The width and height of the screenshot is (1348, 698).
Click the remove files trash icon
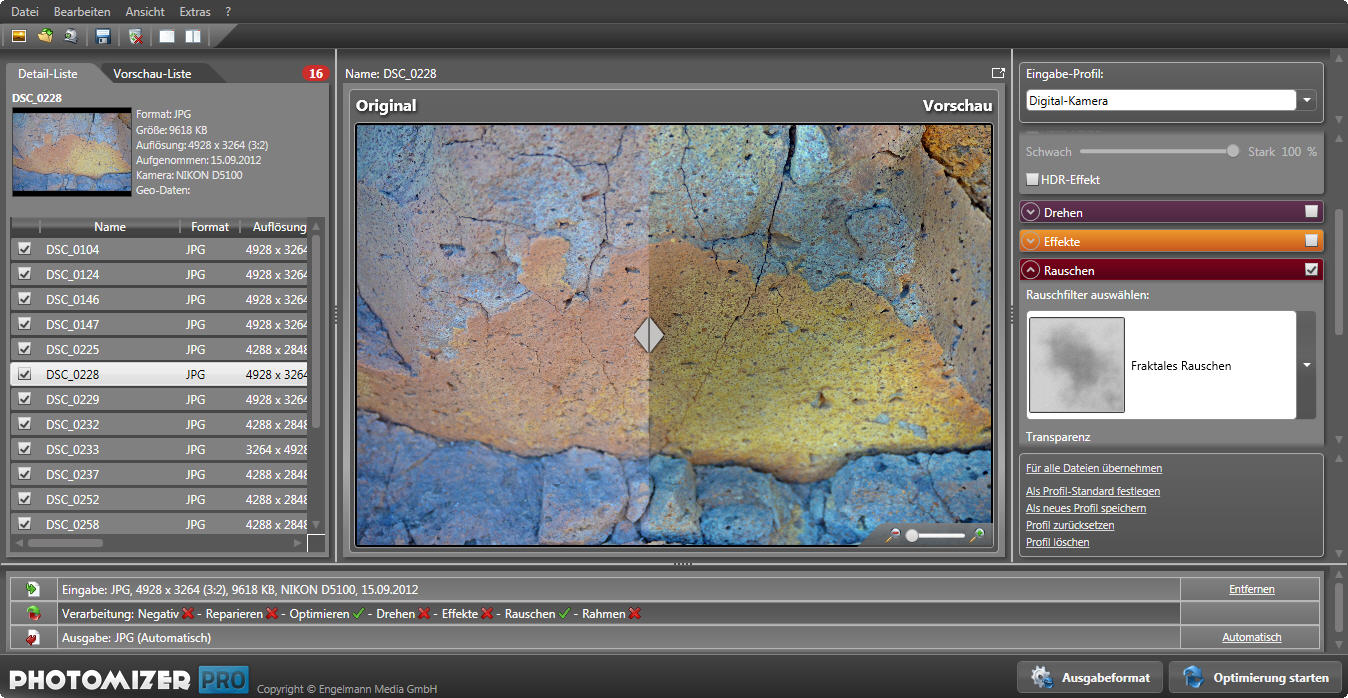click(136, 37)
